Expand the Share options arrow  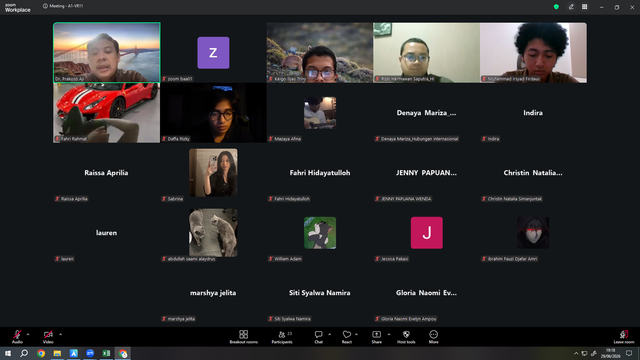tap(389, 334)
